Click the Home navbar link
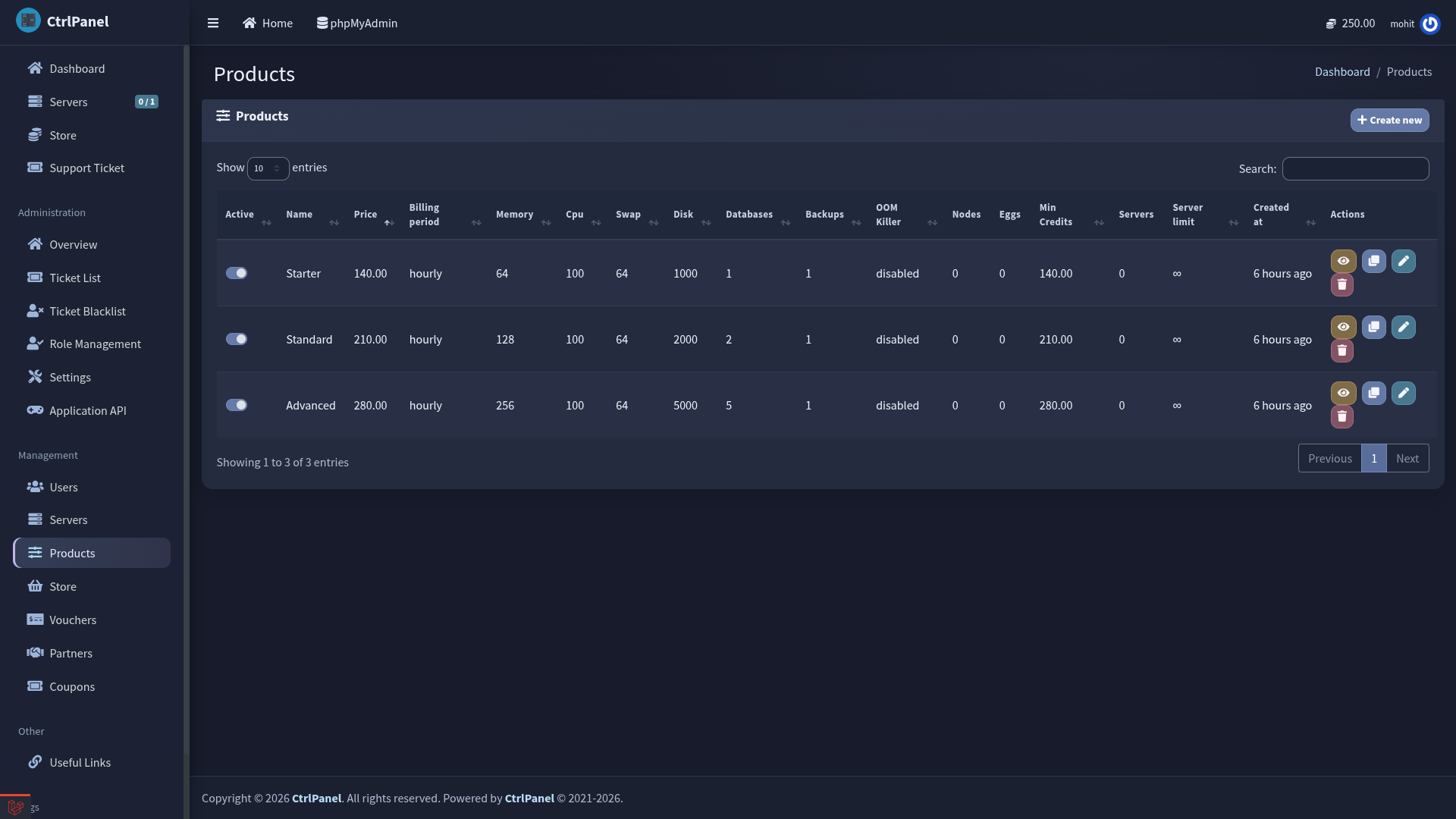Screen dimensions: 1456x819 click(x=268, y=23)
